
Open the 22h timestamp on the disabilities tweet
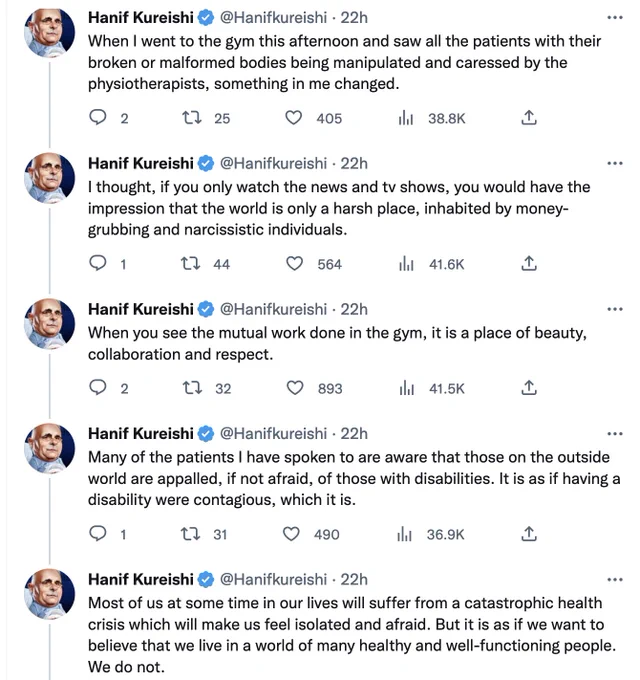pyautogui.click(x=354, y=434)
